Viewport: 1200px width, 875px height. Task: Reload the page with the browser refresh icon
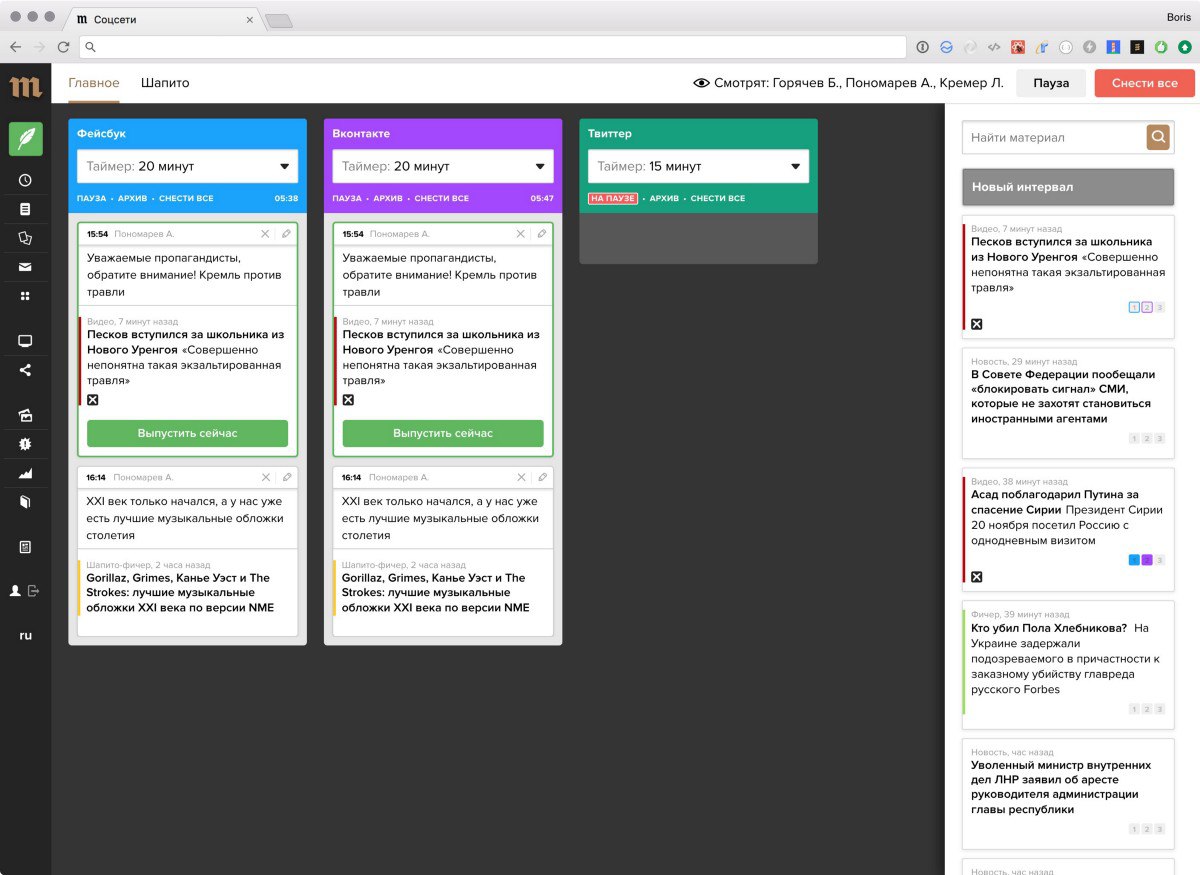pos(63,47)
